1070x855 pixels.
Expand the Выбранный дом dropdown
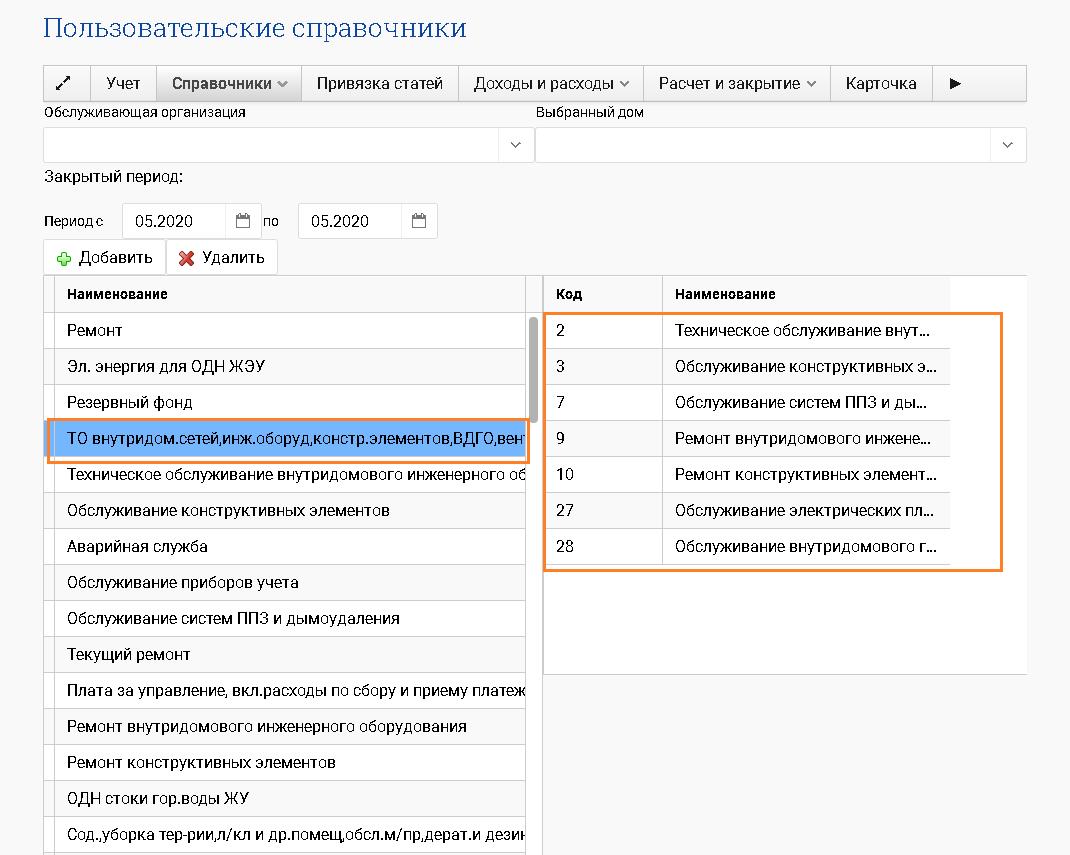coord(1007,145)
